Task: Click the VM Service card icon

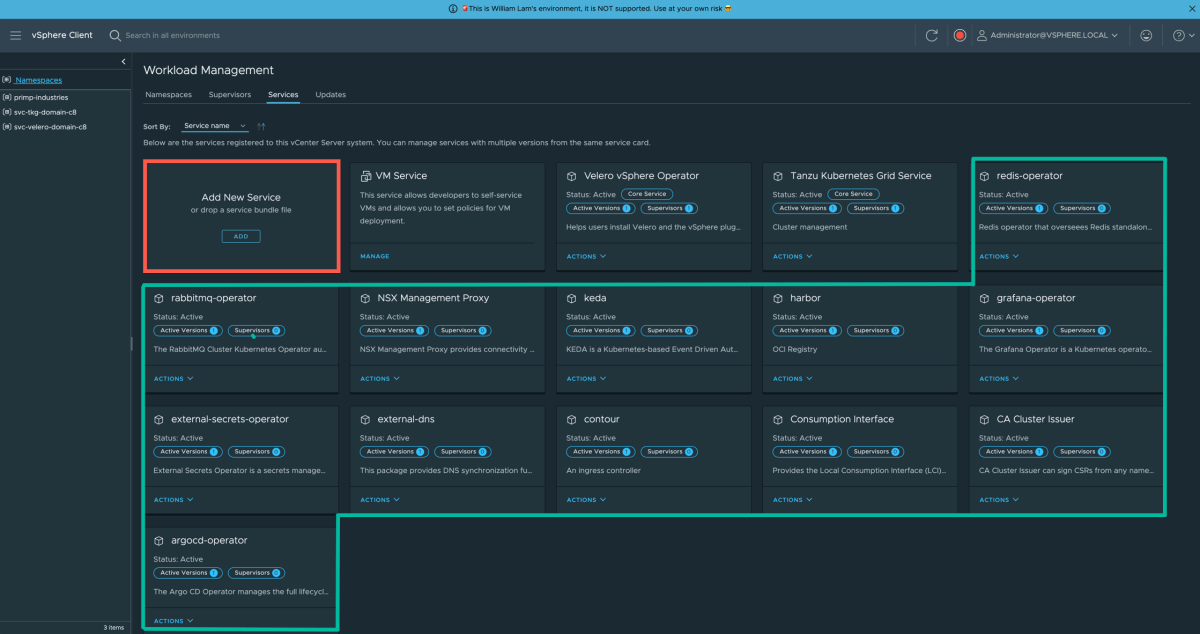Action: [366, 176]
